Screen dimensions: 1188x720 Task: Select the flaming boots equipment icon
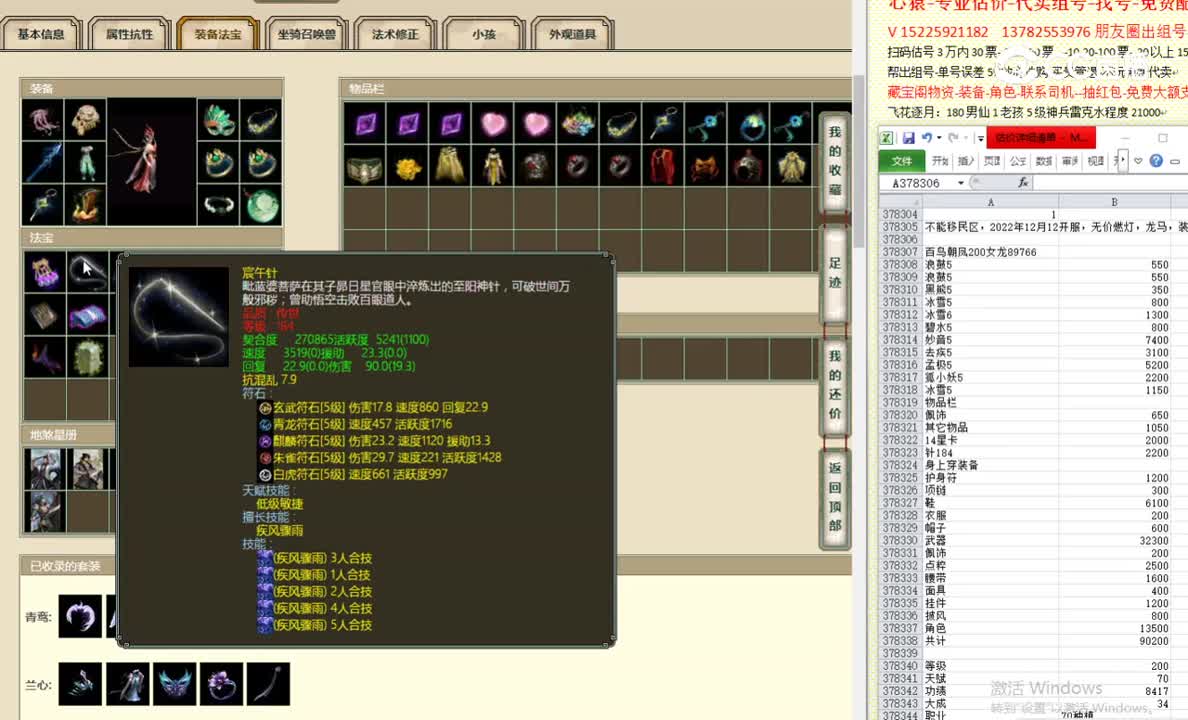(x=86, y=205)
